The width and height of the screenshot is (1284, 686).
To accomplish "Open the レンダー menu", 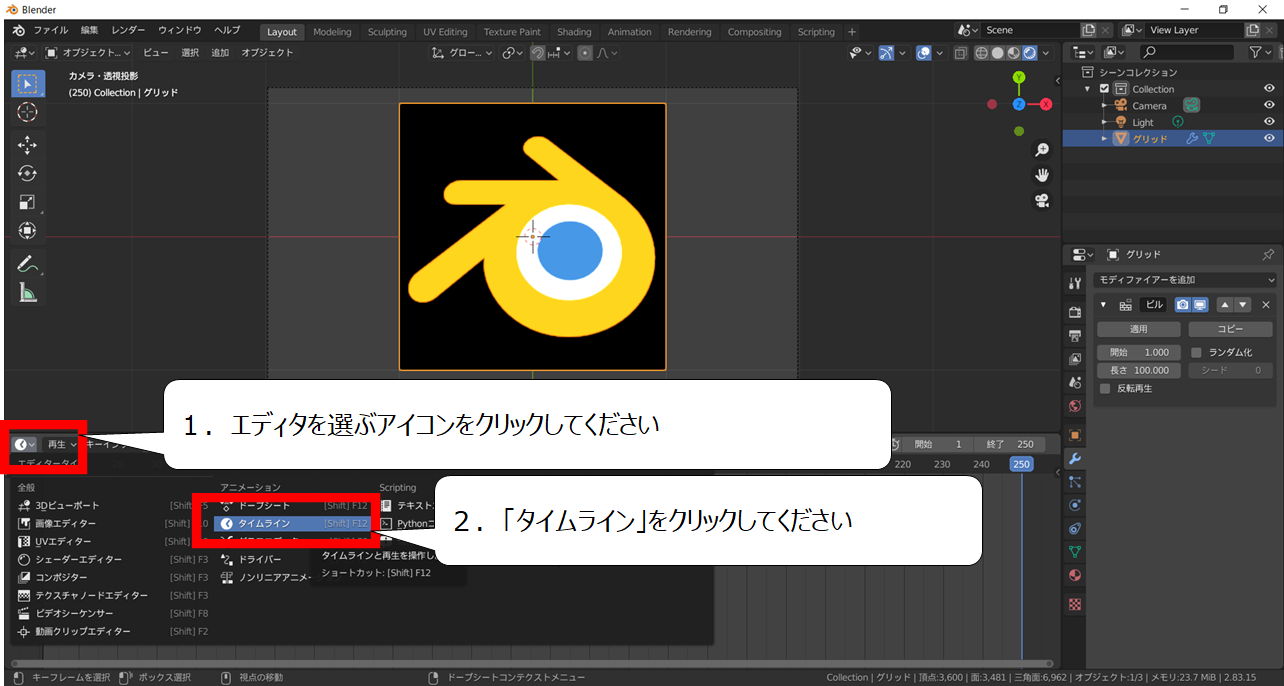I will 128,31.
